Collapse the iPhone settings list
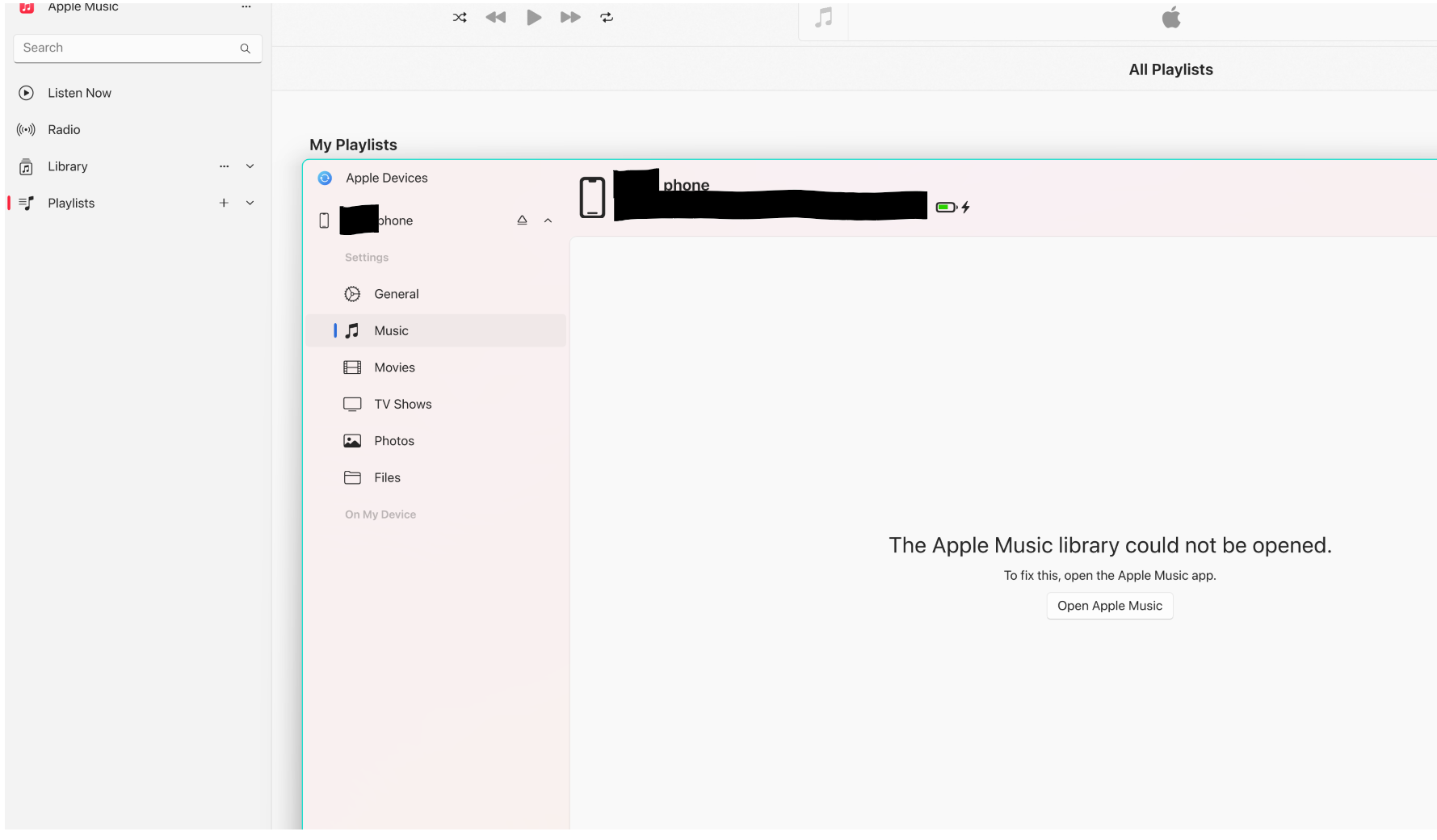1437x840 pixels. (548, 220)
